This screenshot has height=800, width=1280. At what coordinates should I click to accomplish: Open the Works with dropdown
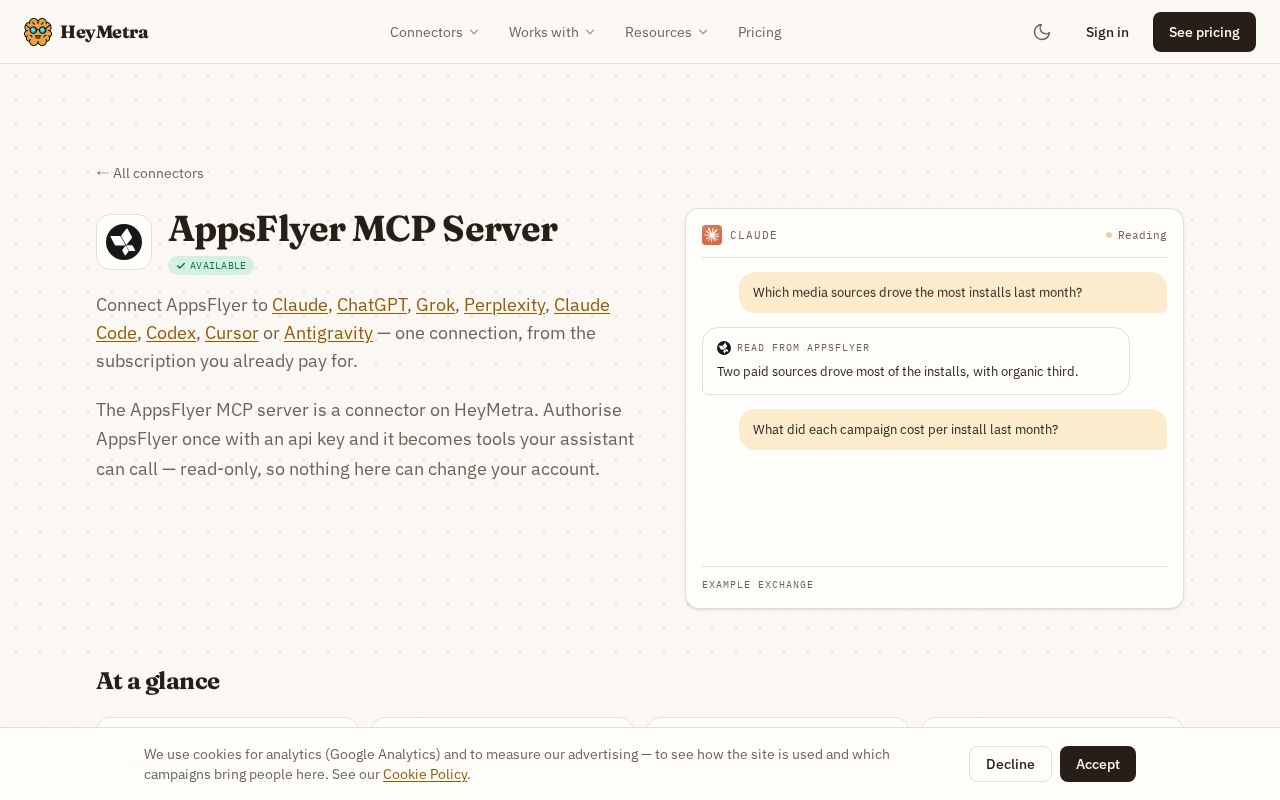552,32
